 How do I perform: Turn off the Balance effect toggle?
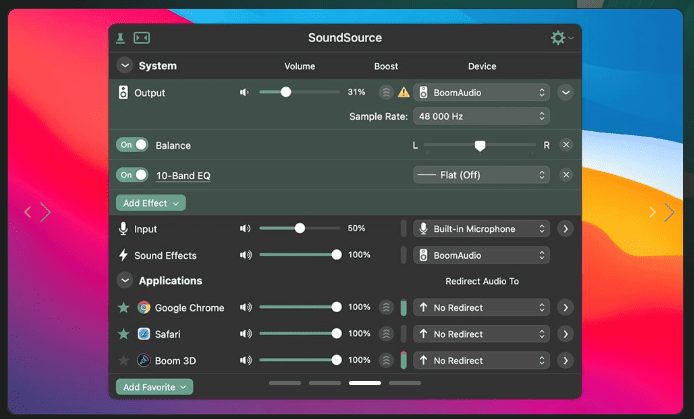tap(132, 145)
